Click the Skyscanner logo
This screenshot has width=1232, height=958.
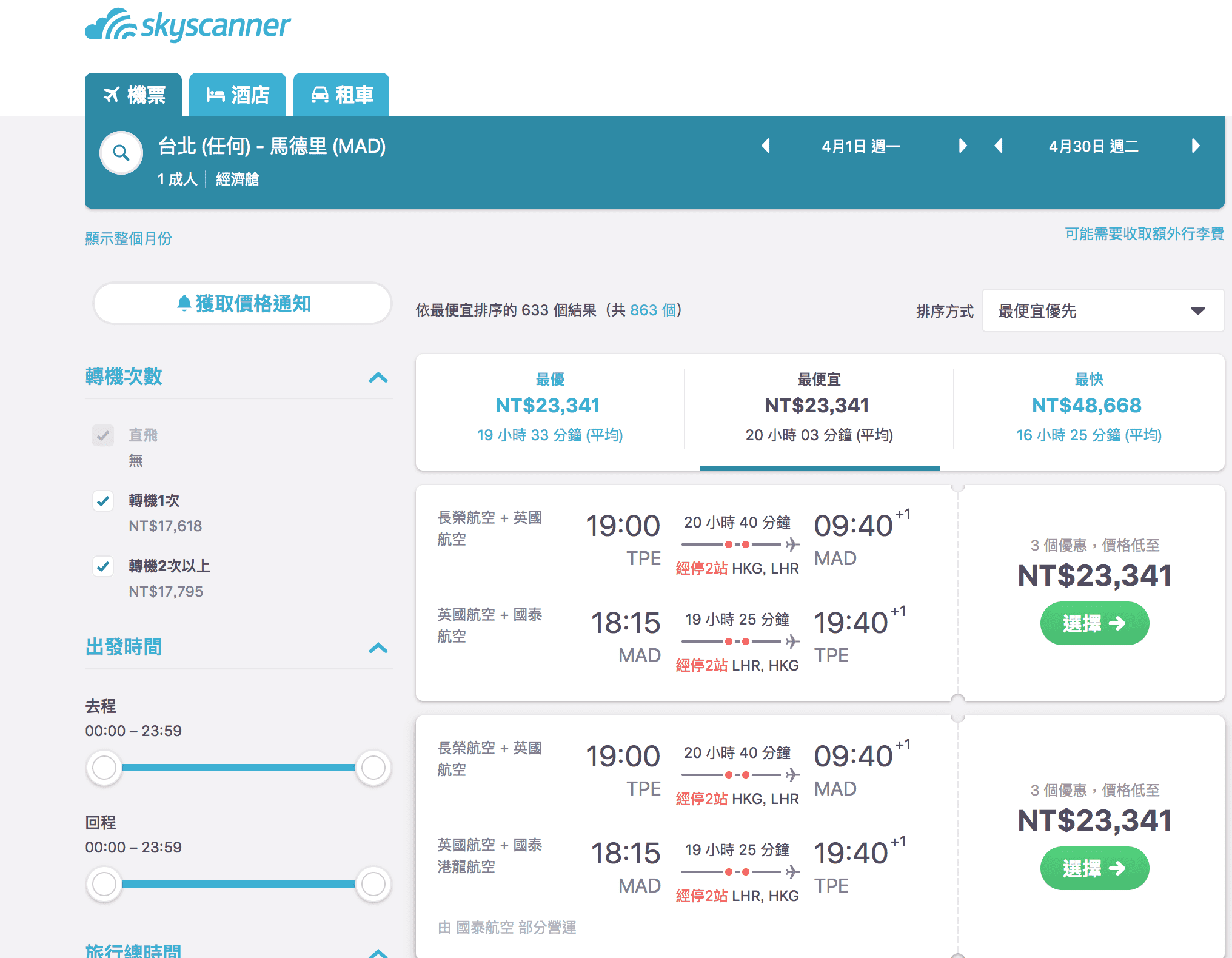pos(187,25)
